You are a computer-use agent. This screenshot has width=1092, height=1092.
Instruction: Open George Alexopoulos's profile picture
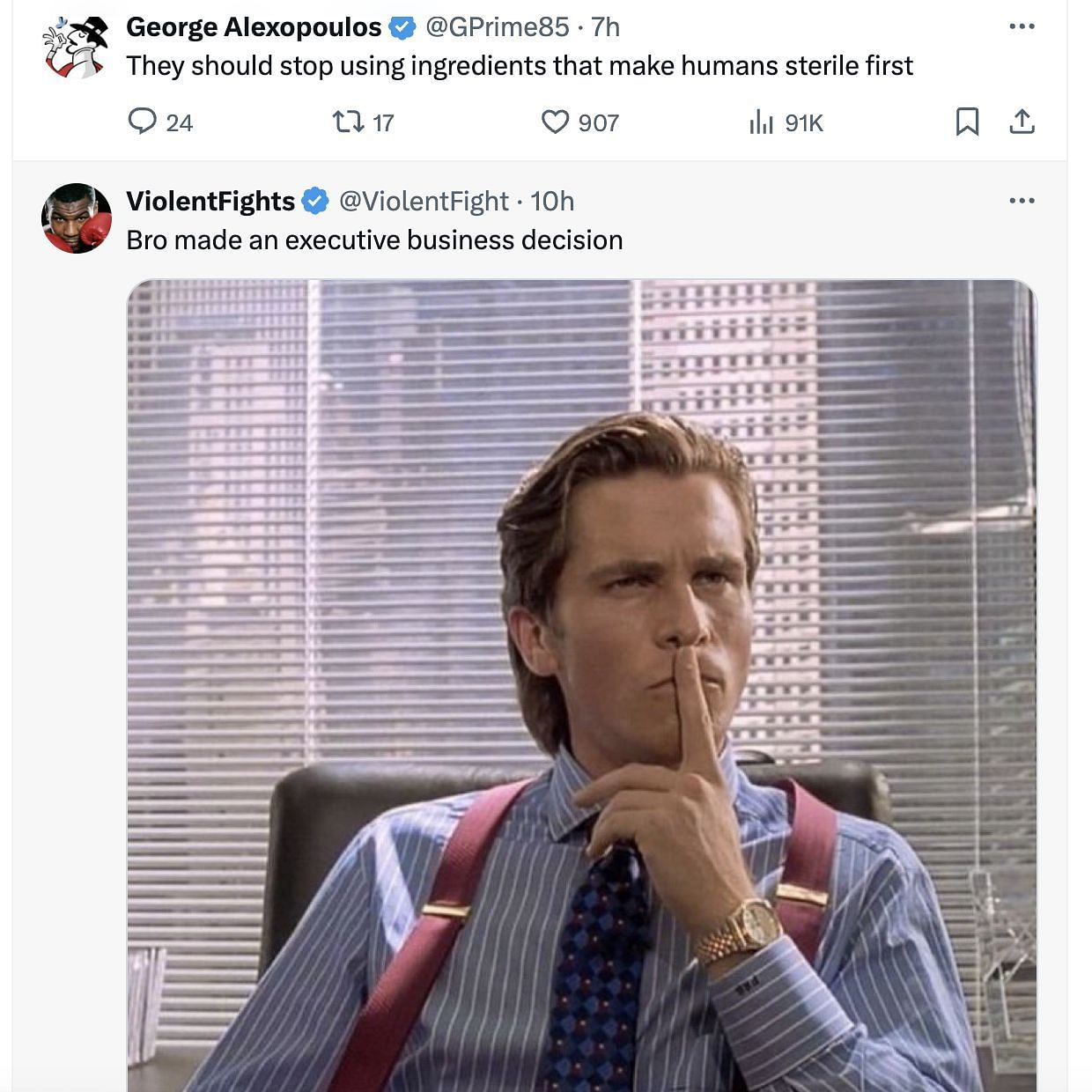[77, 47]
